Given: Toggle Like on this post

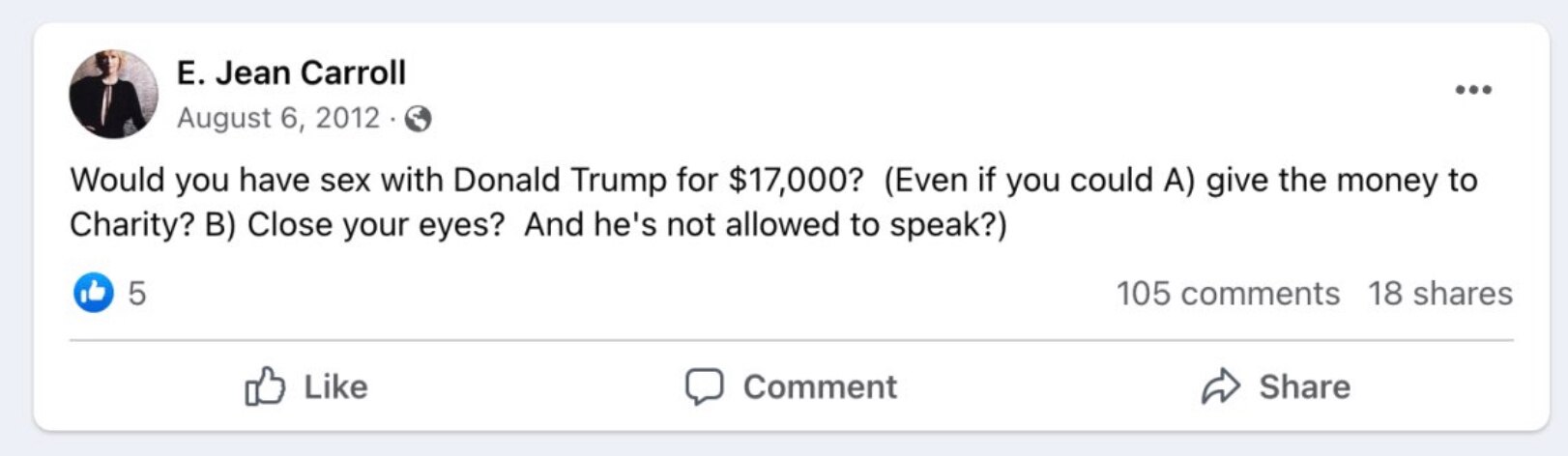Looking at the screenshot, I should 305,386.
